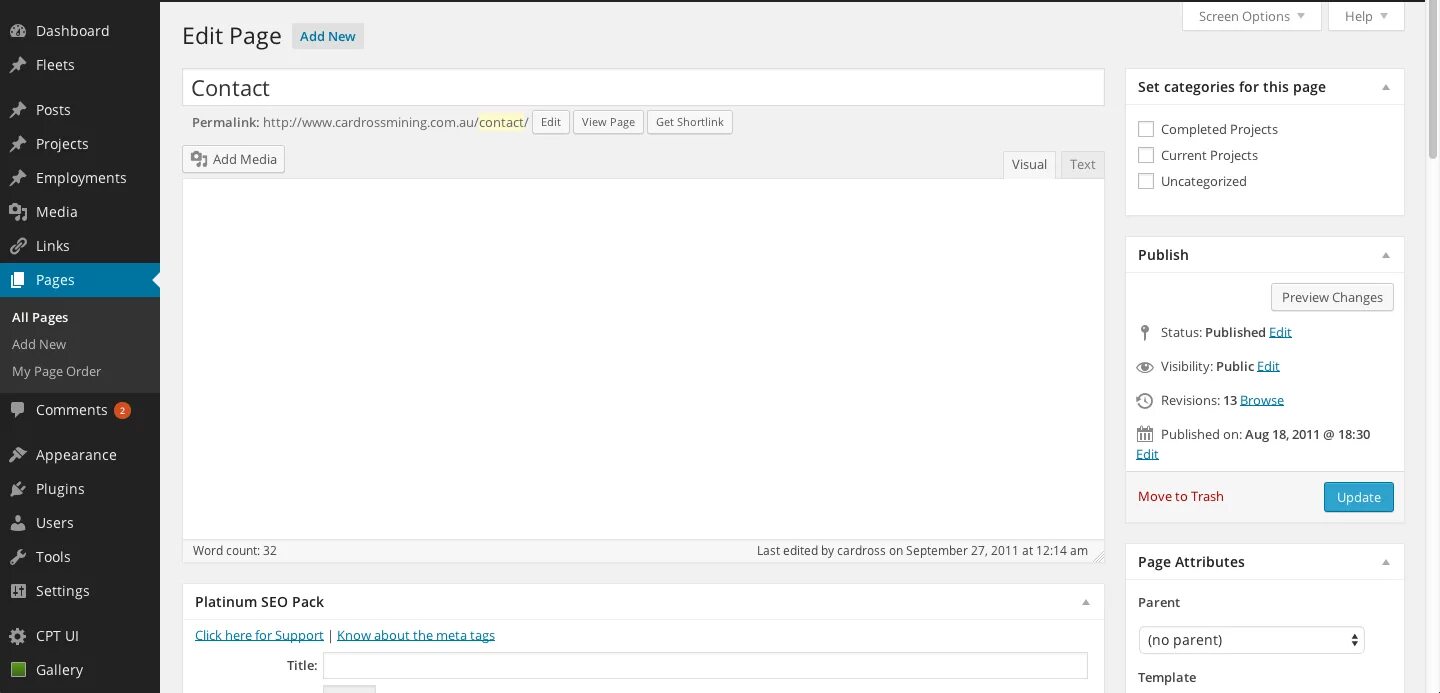Click the View Page button

[x=608, y=122]
